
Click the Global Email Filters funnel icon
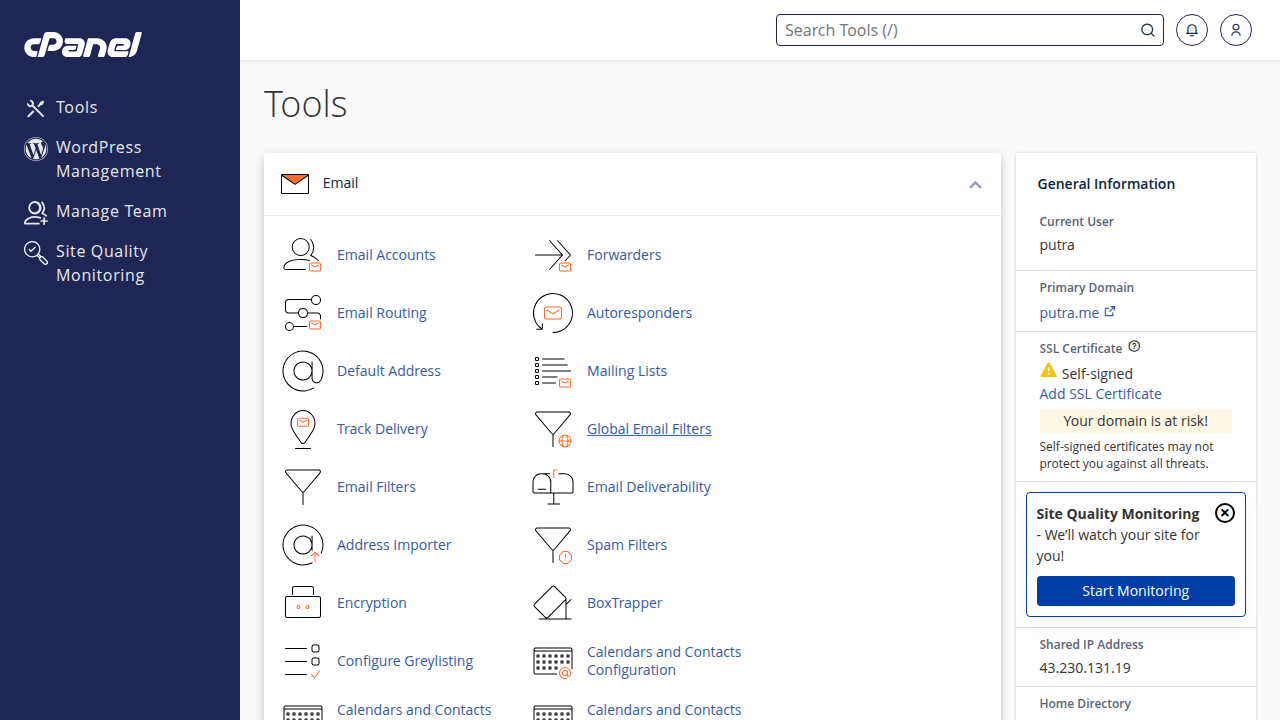click(x=552, y=429)
